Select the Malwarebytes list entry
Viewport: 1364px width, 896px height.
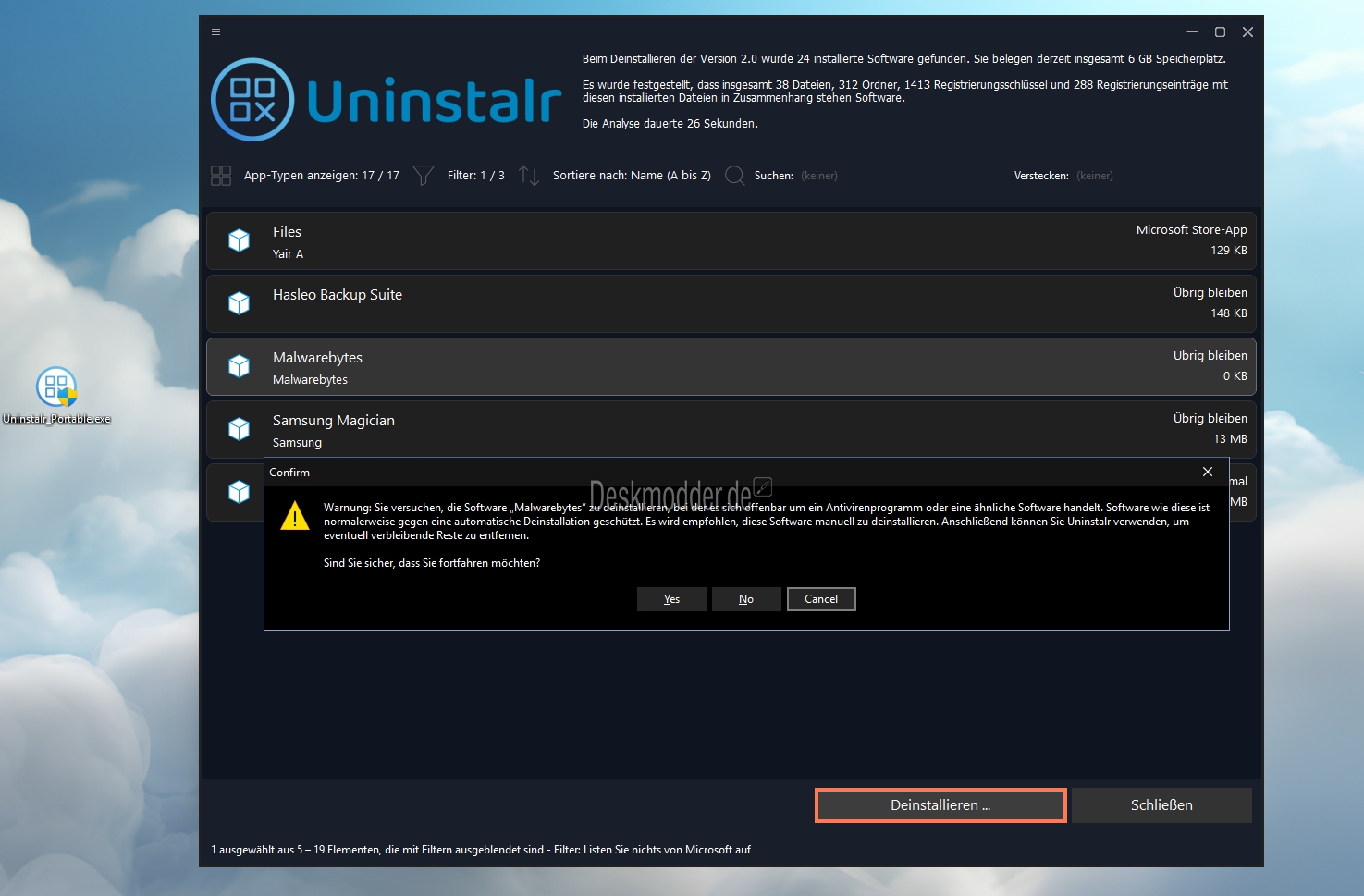[x=731, y=367]
